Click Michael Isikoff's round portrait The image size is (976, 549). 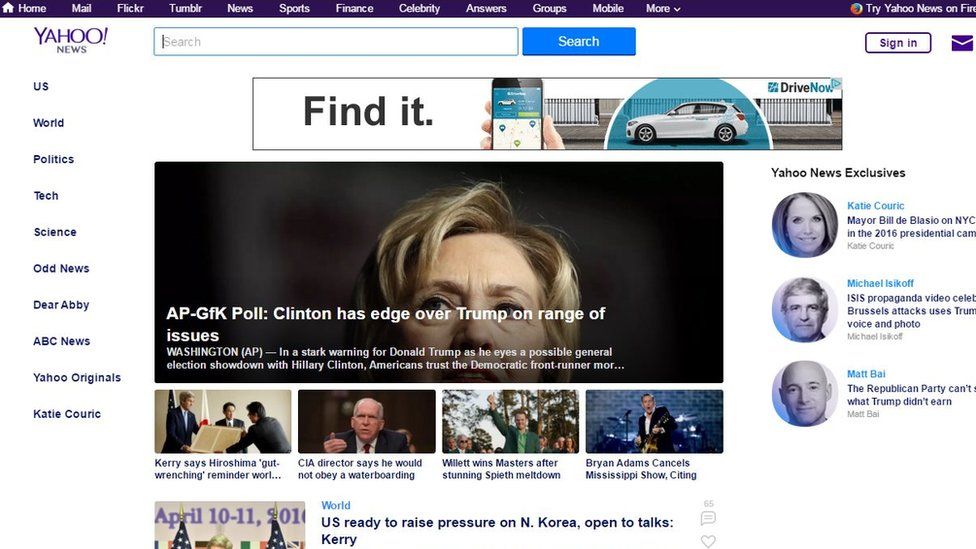[805, 310]
